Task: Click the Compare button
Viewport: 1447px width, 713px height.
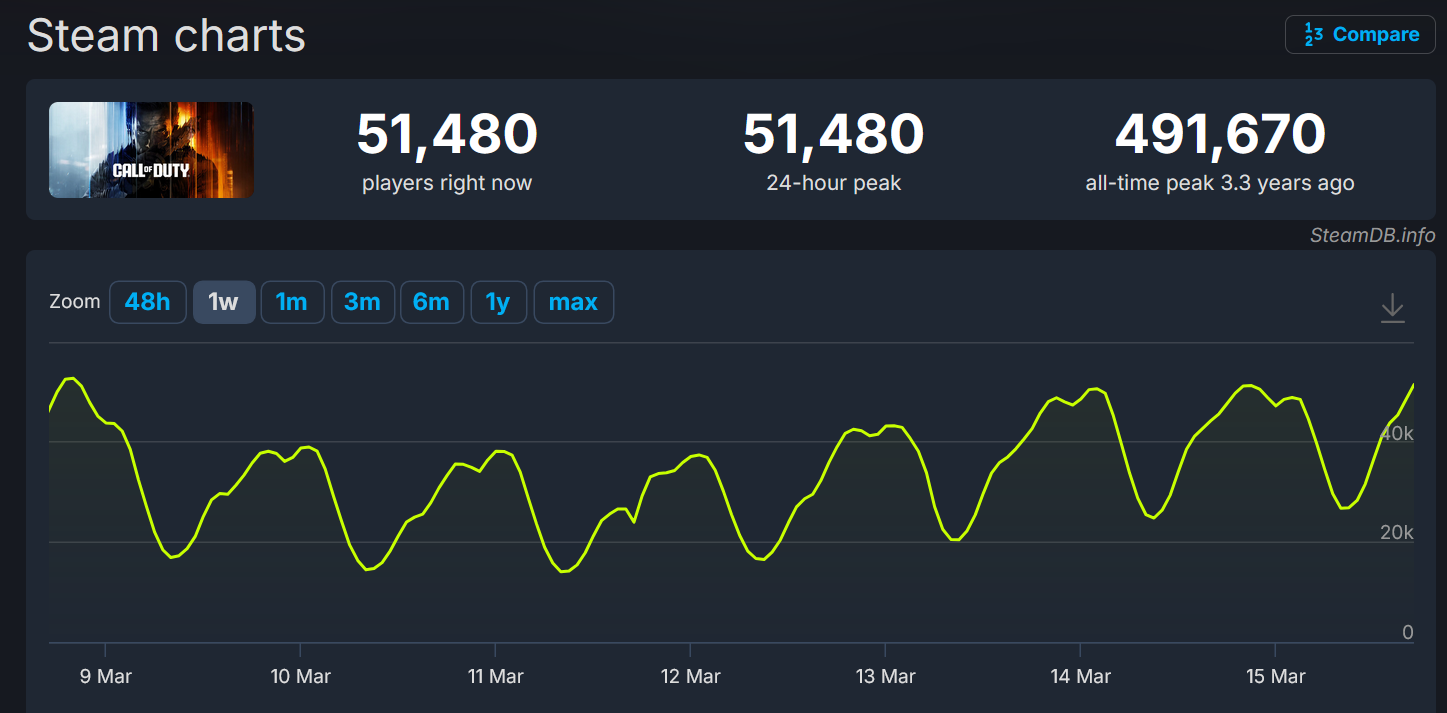Action: click(x=1360, y=35)
